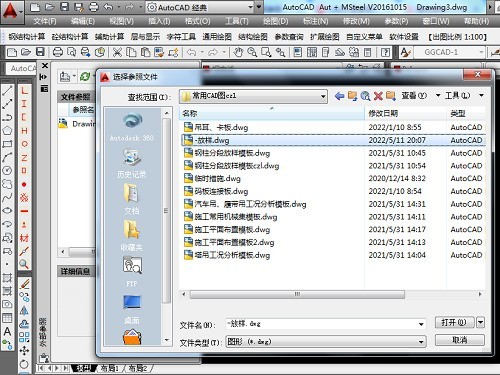Open the 文件(F) menu
Image resolution: width=500 pixels, height=375 pixels.
coord(45,21)
